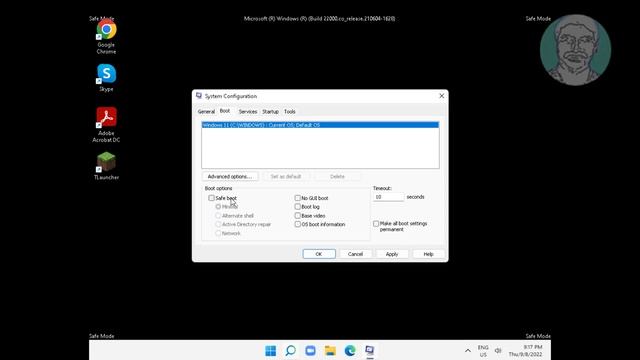Open taskbar Search
Viewport: 640px width, 360px height.
pos(290,351)
